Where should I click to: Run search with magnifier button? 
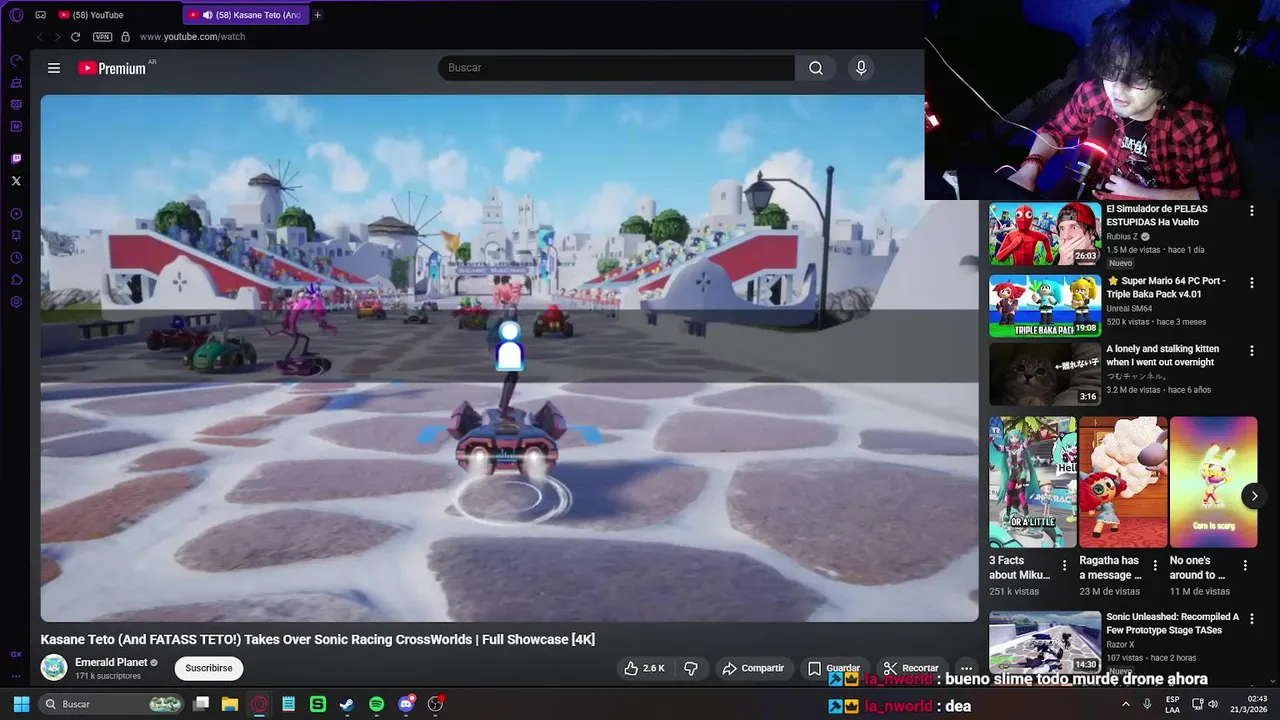[x=816, y=68]
